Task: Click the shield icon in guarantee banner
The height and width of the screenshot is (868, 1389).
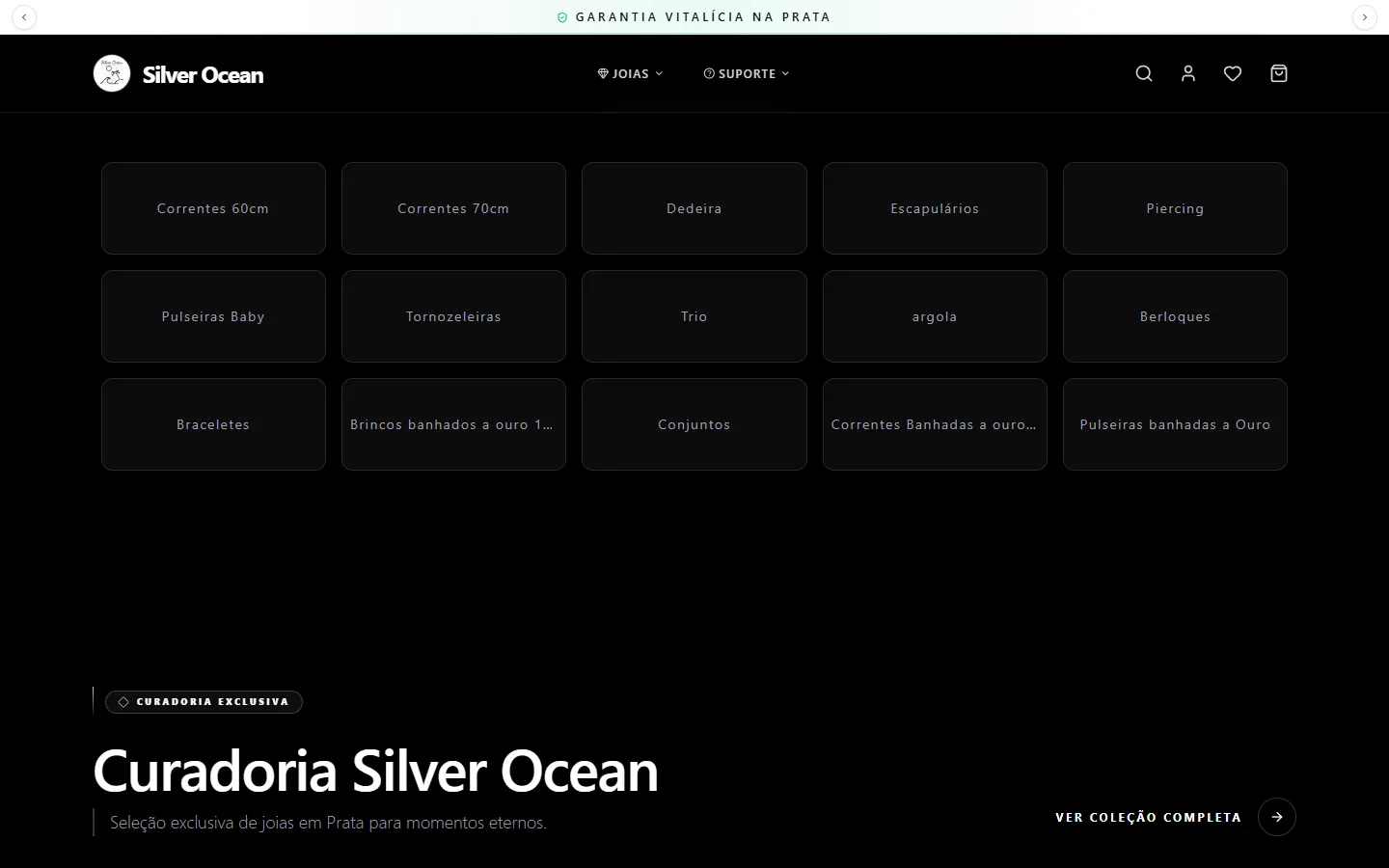Action: coord(562,17)
